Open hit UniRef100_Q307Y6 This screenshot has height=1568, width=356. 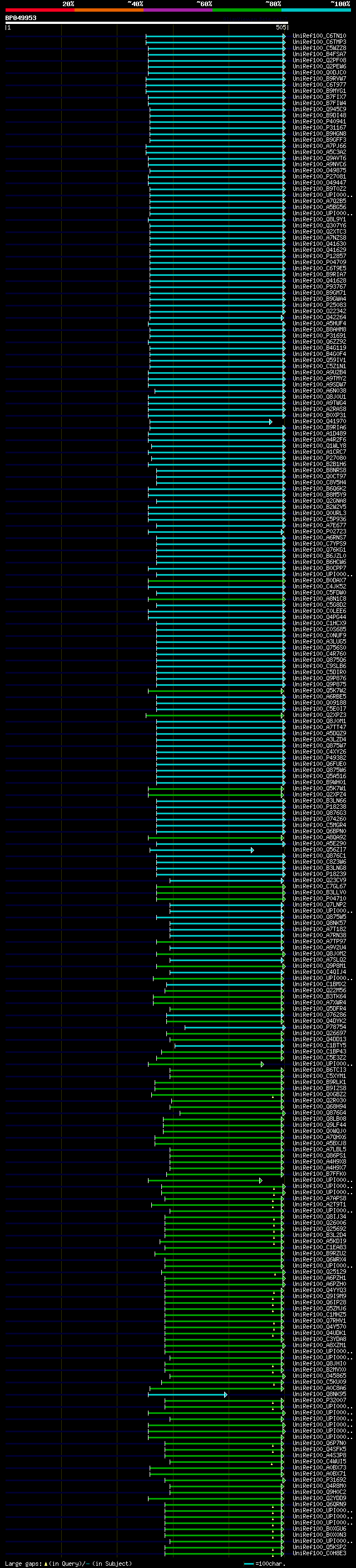[x=319, y=226]
